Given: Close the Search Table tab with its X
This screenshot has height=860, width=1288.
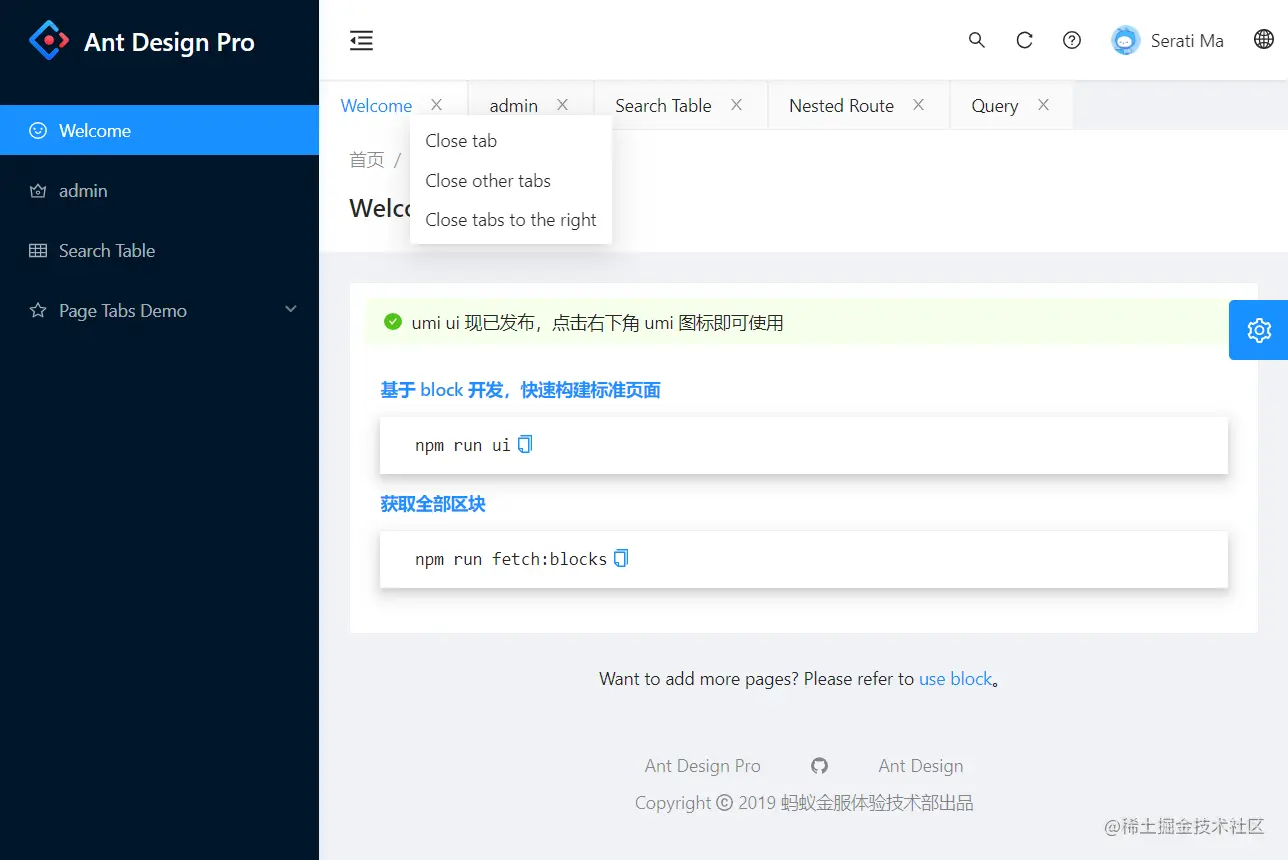Looking at the screenshot, I should tap(736, 105).
